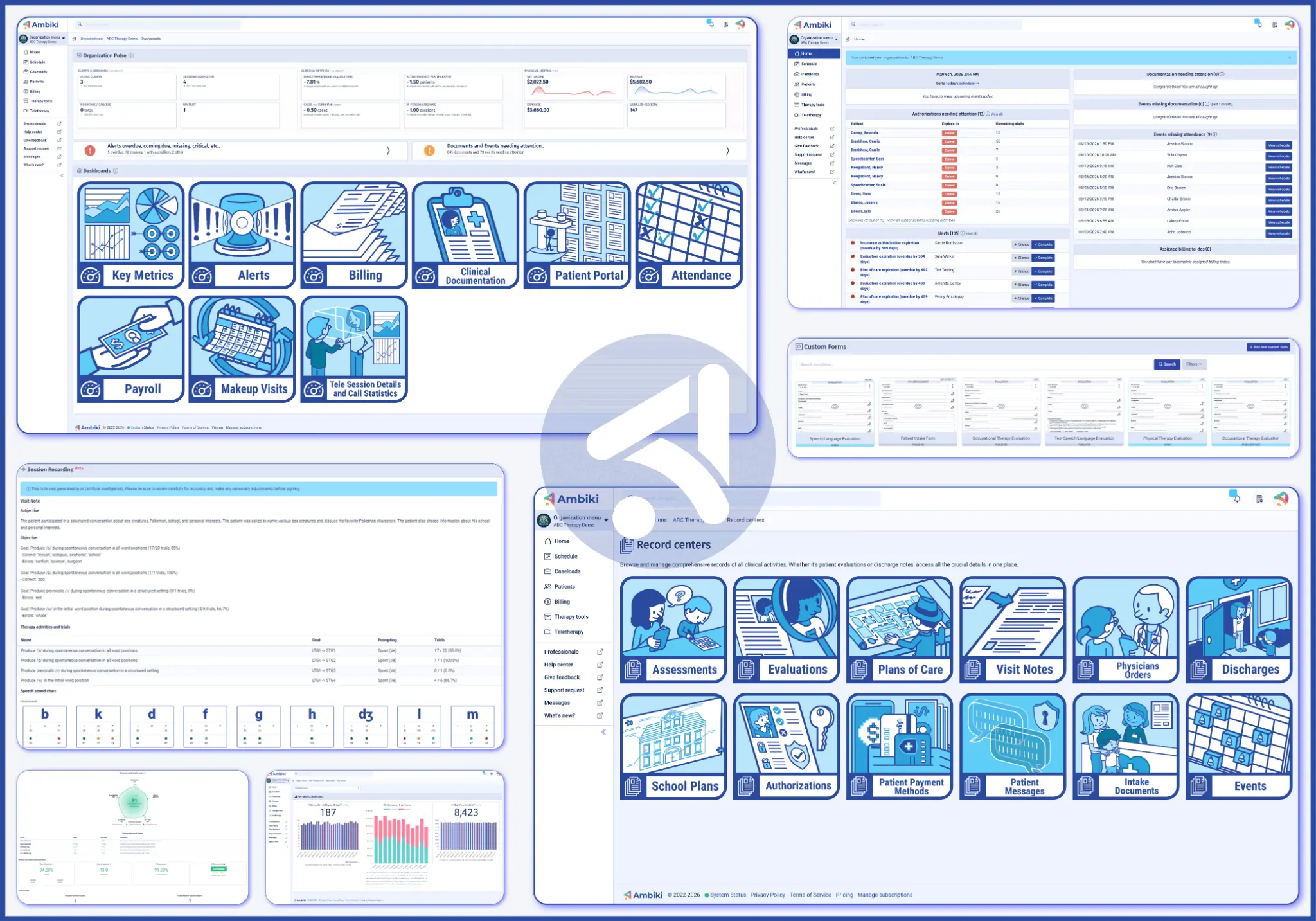Viewport: 1316px width, 921px height.
Task: Collapse the sidebar in Record centers window
Action: [x=603, y=732]
